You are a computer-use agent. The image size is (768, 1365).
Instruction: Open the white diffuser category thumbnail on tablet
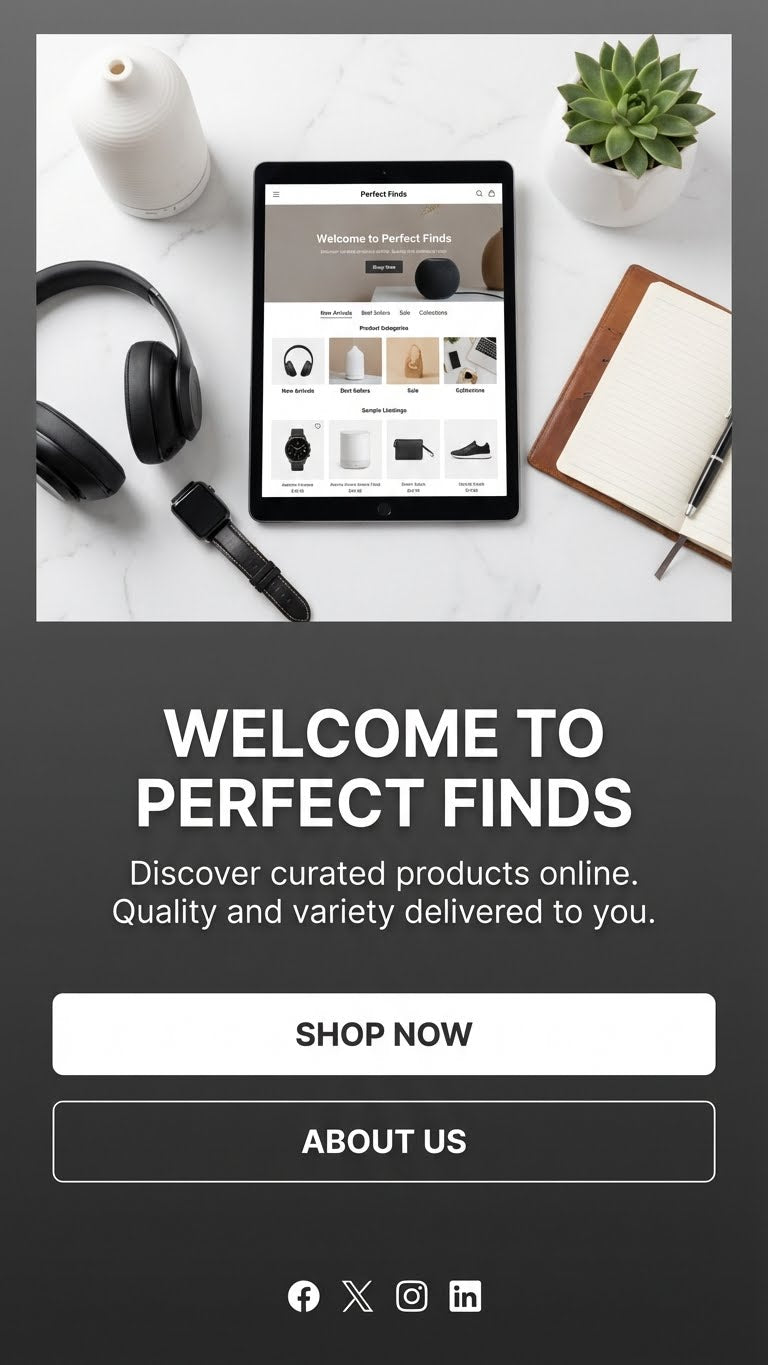click(355, 361)
